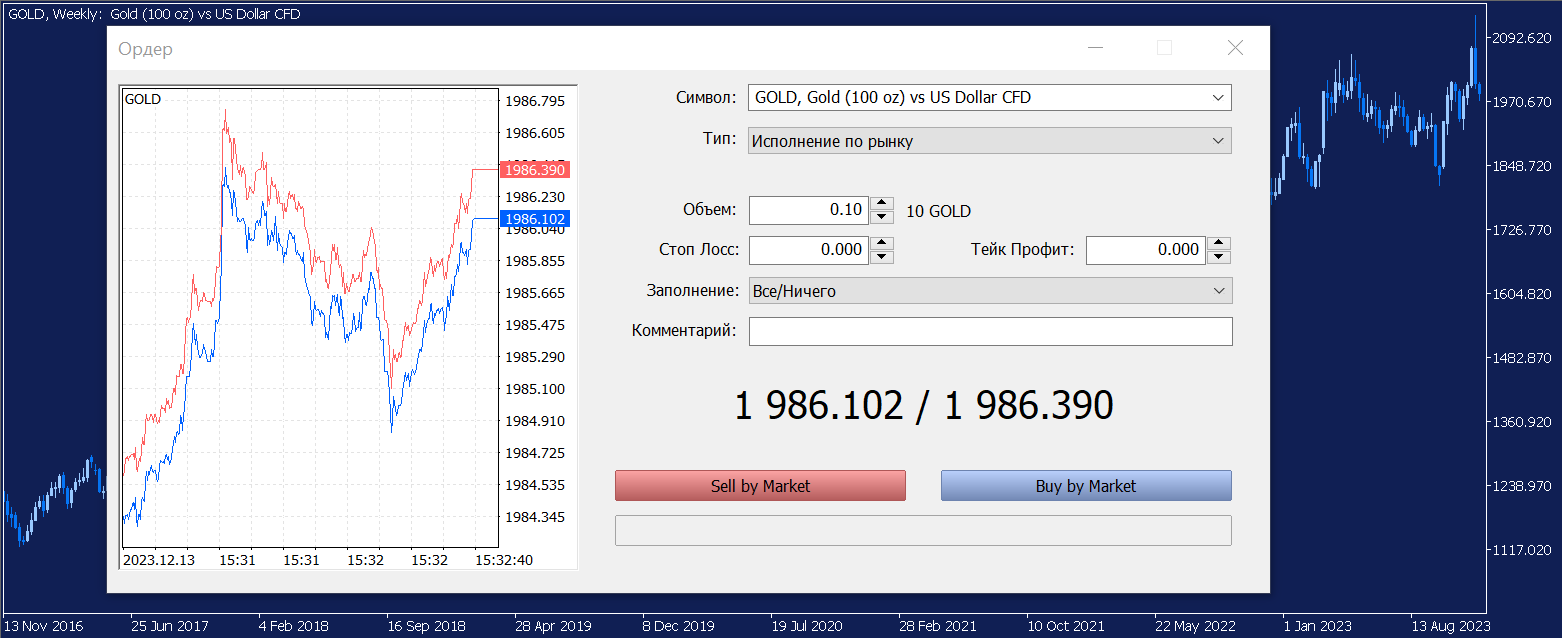Click the Sell by Market button
The height and width of the screenshot is (638, 1562).
coord(760,486)
